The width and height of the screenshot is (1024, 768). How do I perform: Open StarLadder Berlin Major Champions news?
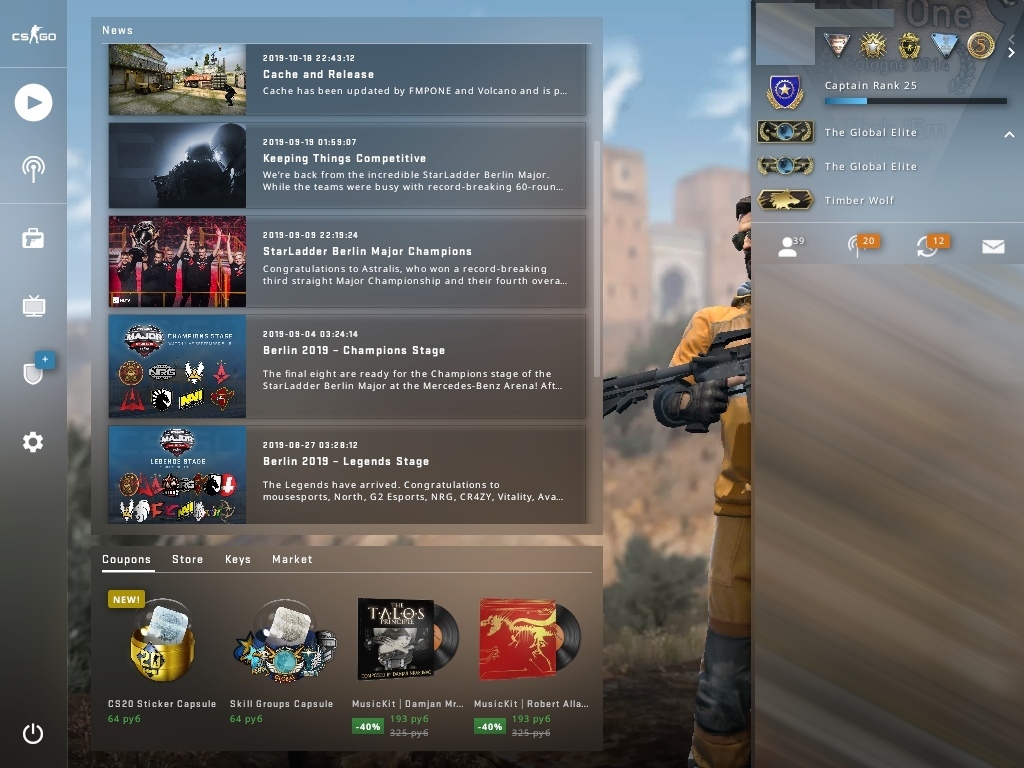click(347, 261)
